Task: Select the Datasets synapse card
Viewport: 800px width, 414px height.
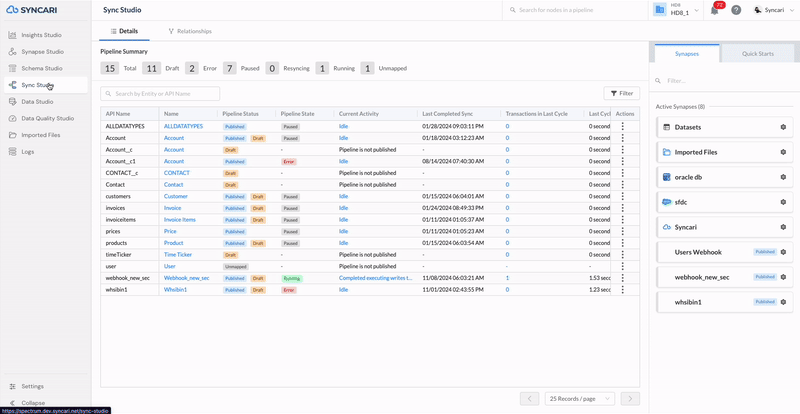Action: click(x=724, y=127)
